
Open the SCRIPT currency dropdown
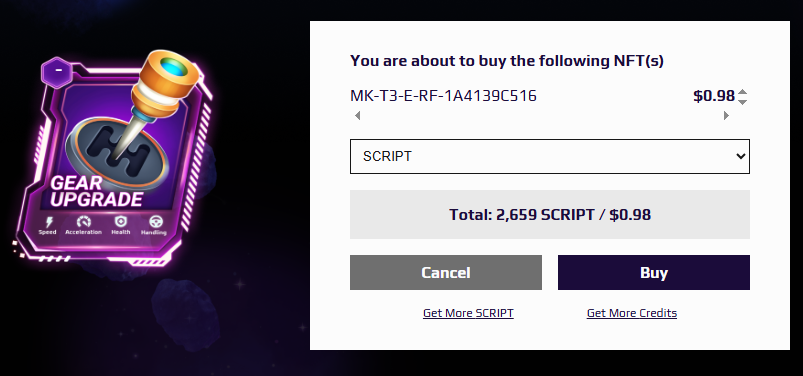550,156
